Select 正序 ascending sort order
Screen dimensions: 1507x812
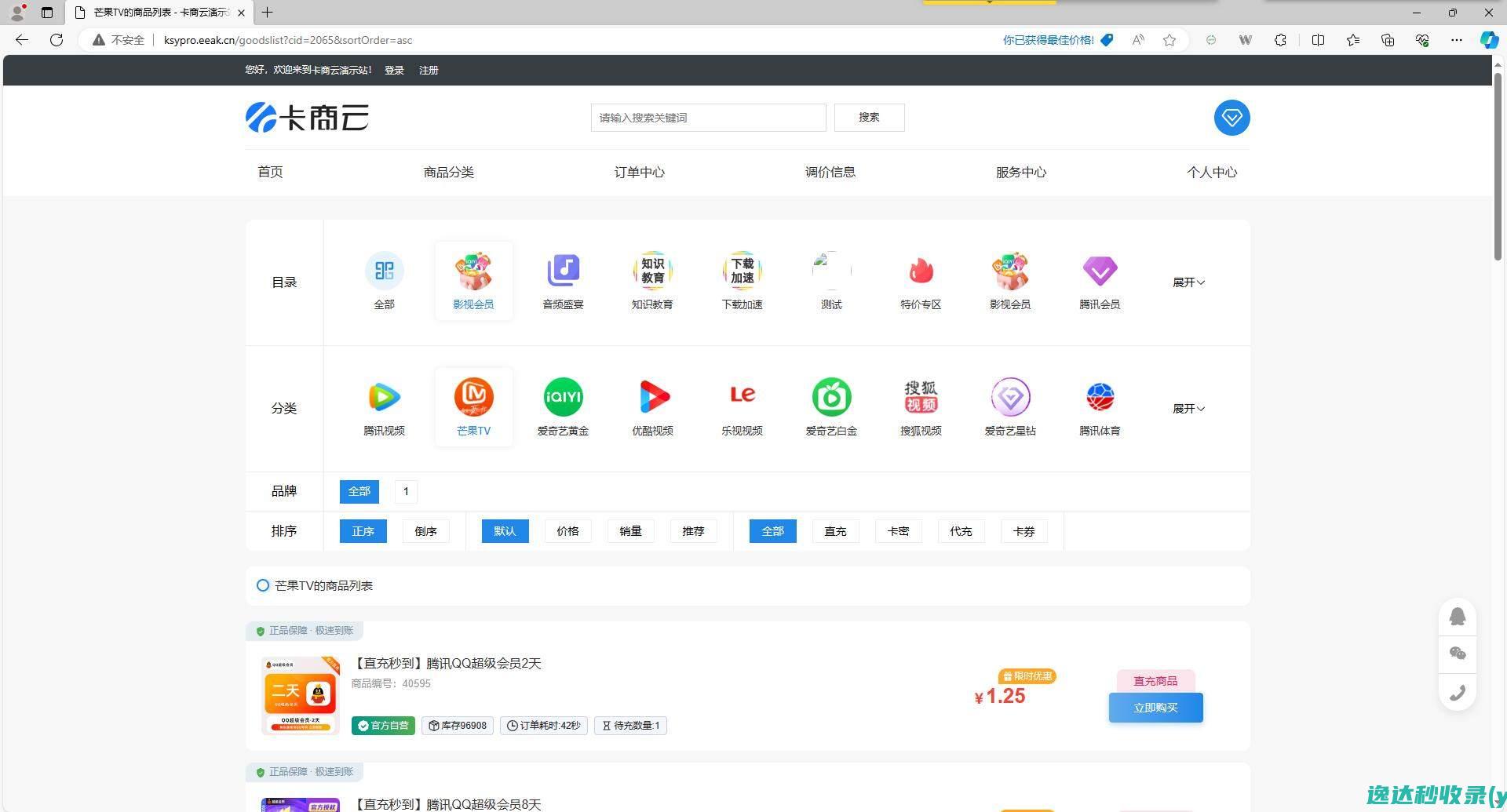363,531
